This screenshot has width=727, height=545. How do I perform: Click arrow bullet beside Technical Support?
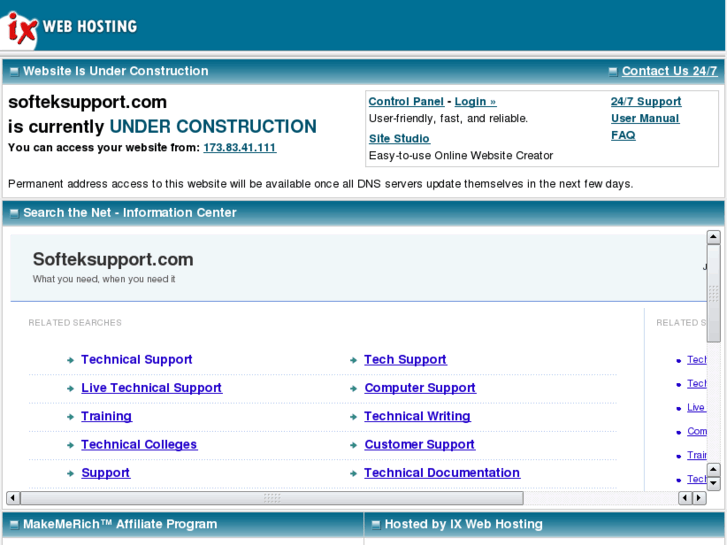coord(70,360)
